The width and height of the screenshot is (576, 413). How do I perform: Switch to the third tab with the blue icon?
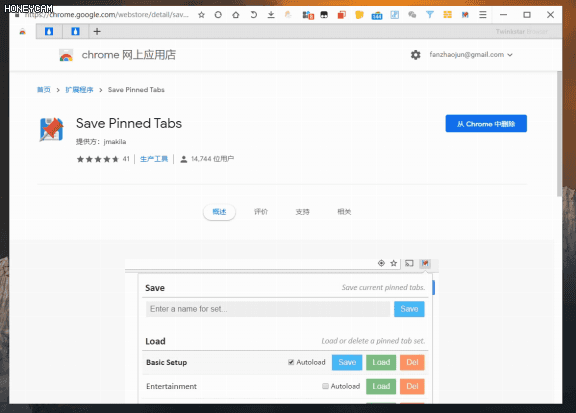tap(75, 32)
